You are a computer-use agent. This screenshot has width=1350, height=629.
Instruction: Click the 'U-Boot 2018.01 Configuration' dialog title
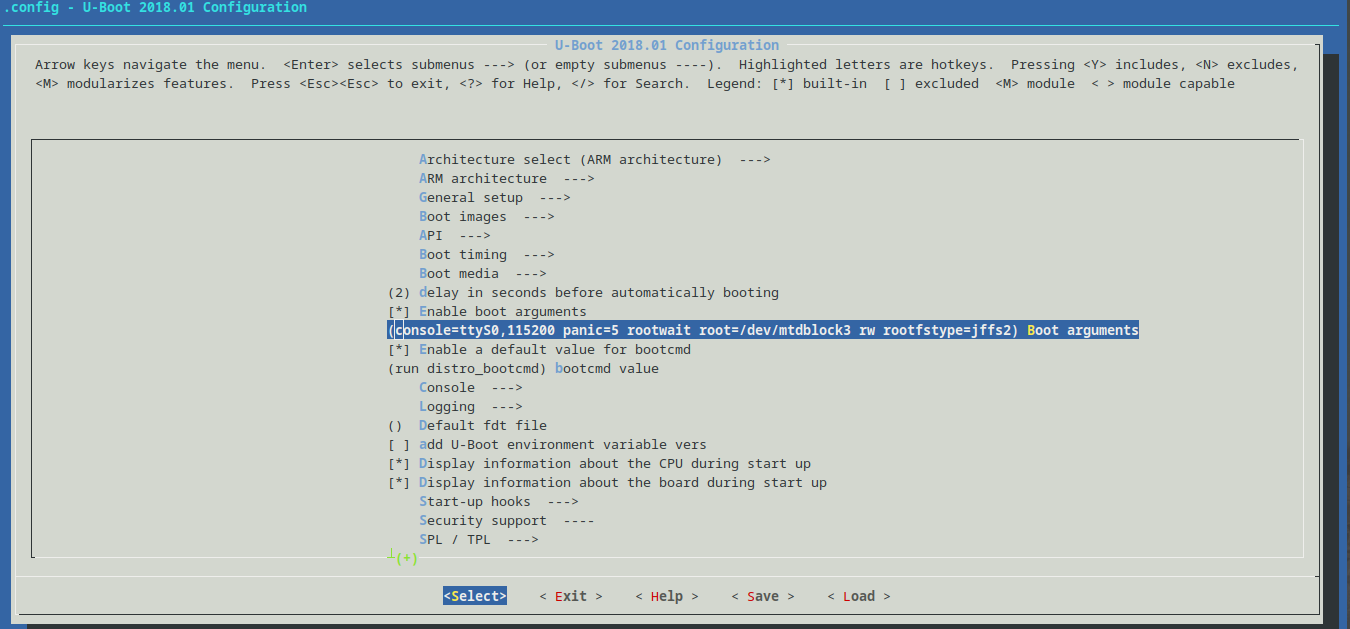click(667, 45)
